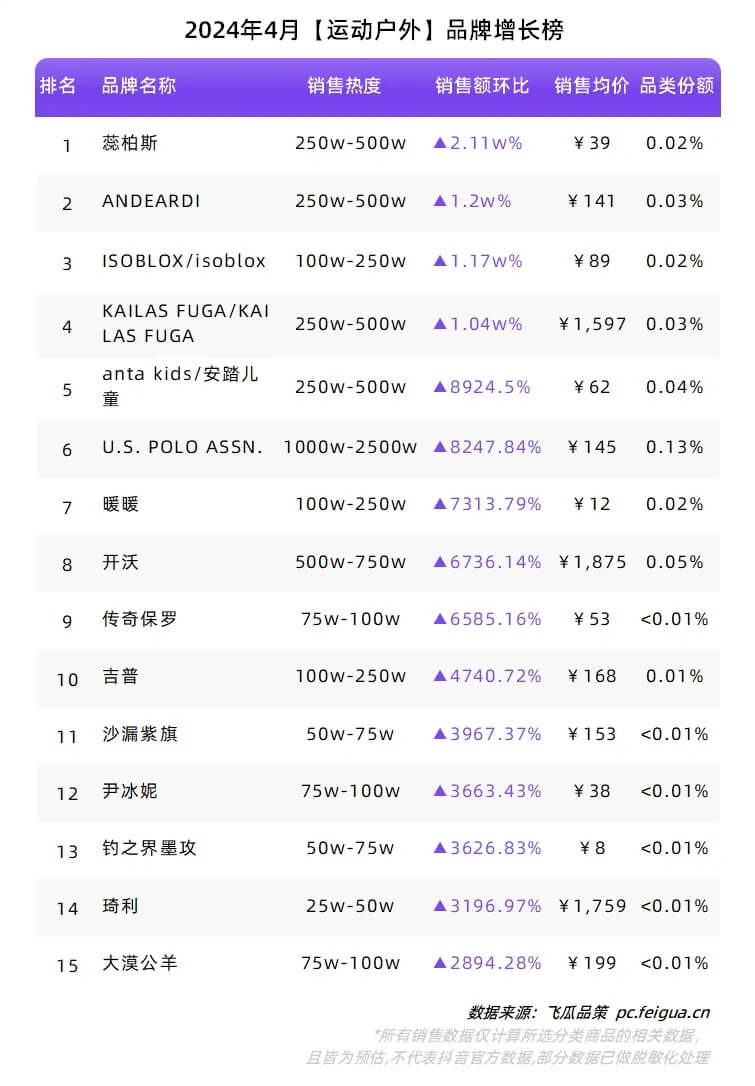Click the KAILAS FUGA brand name

pos(186,323)
